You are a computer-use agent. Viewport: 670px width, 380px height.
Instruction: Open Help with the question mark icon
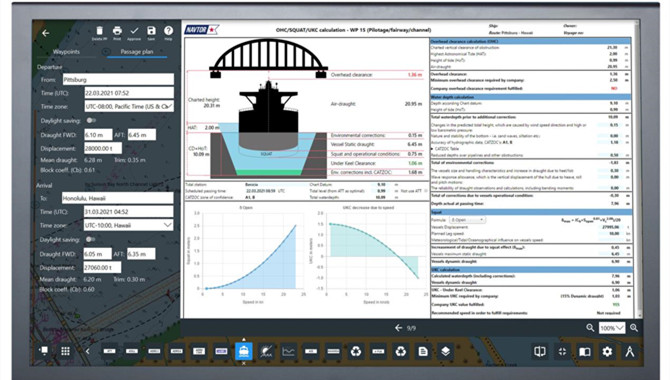tap(168, 31)
